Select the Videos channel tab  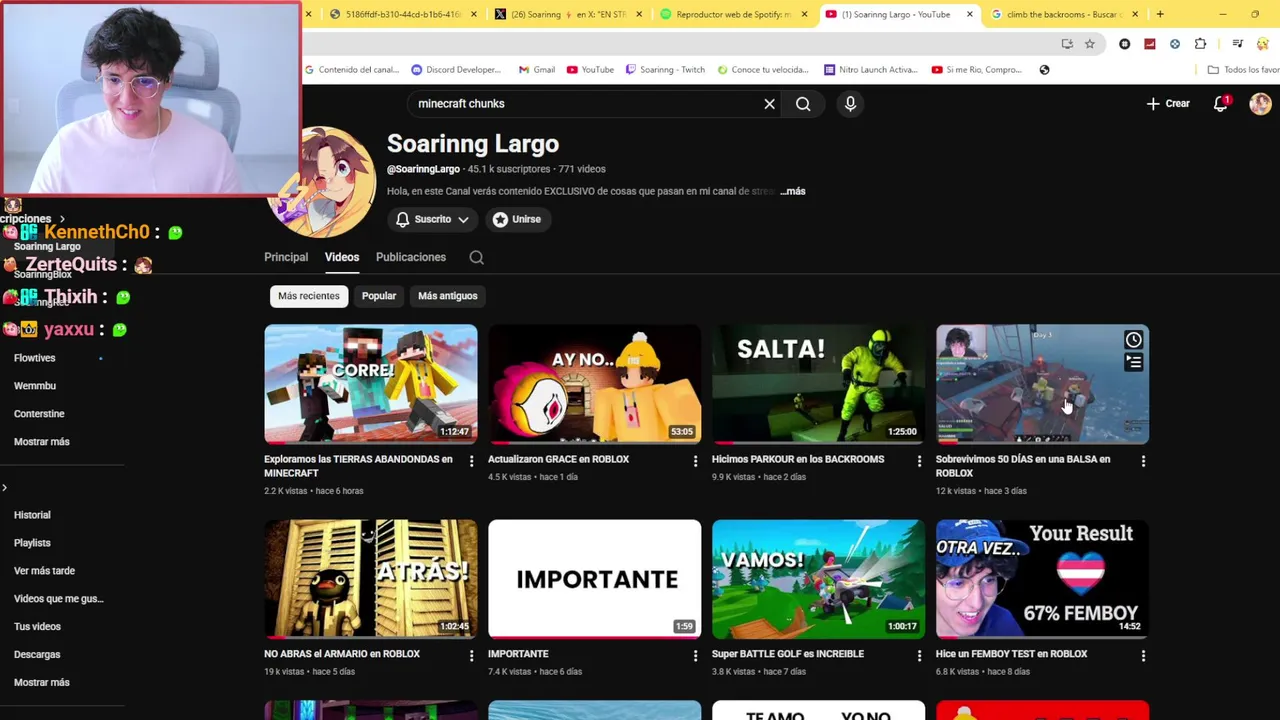[x=342, y=258]
